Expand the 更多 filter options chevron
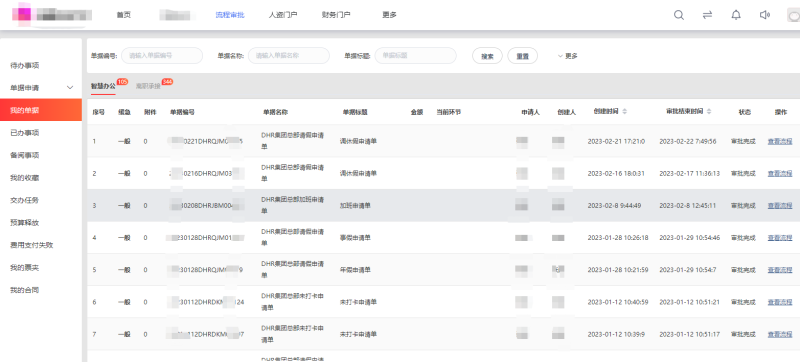The height and width of the screenshot is (362, 800). [560, 56]
